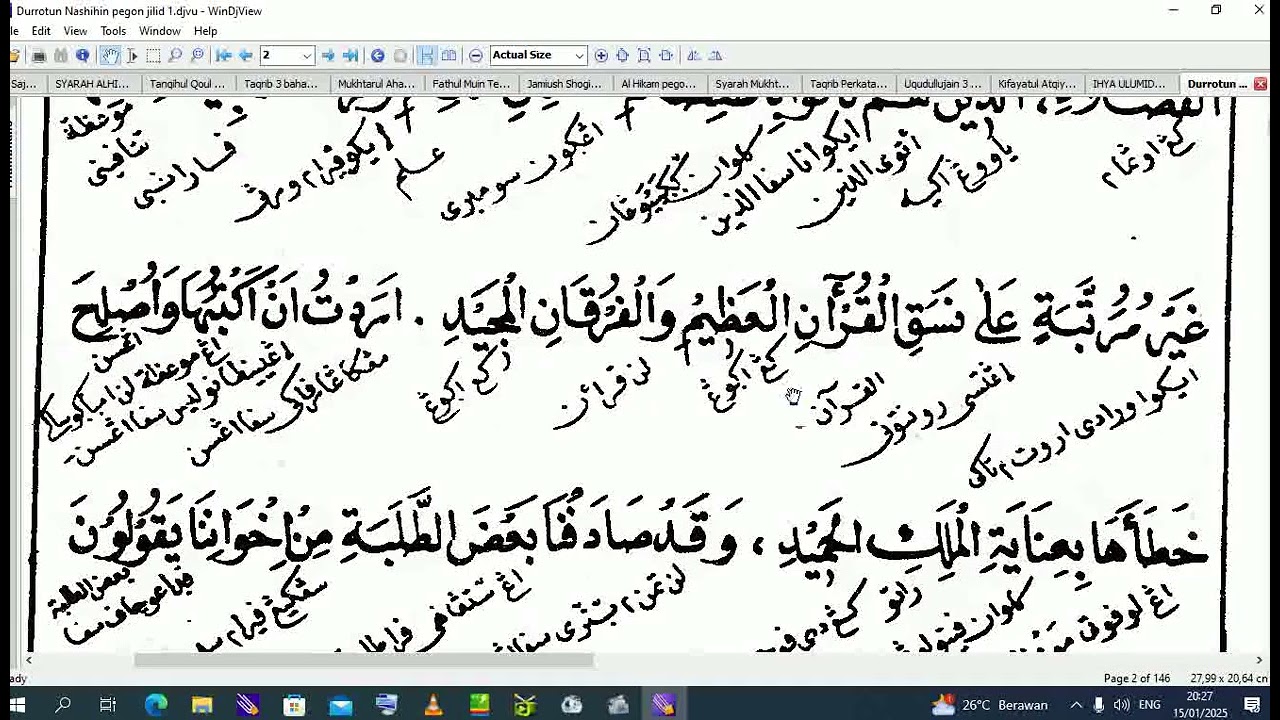Open the page number dropdown
Image resolution: width=1280 pixels, height=720 pixels.
pos(307,55)
